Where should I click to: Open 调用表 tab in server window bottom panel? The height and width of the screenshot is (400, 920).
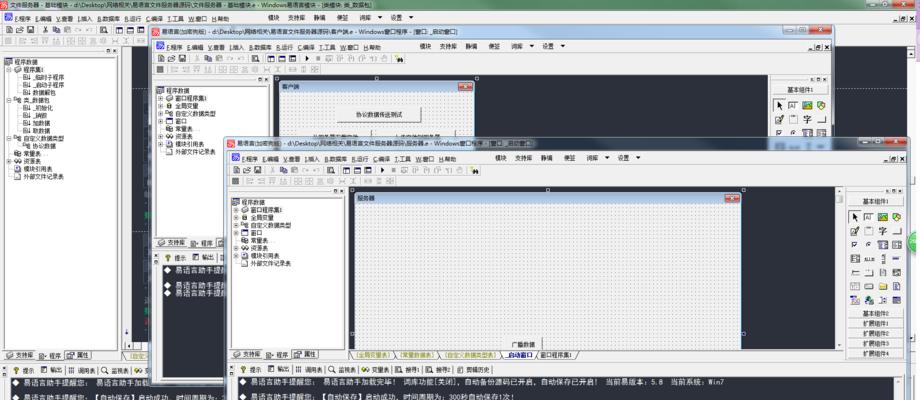pos(309,370)
